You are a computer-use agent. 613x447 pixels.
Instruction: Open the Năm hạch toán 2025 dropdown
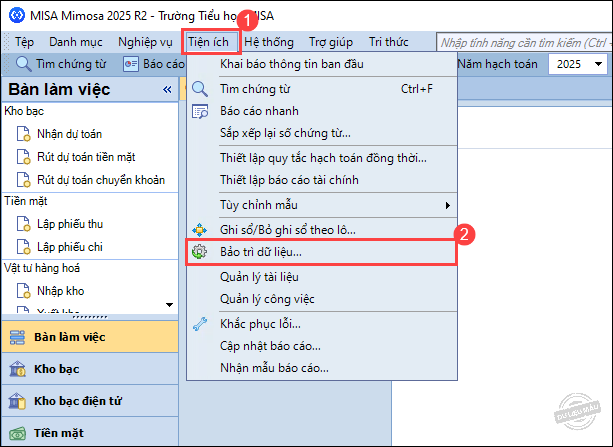(x=598, y=64)
